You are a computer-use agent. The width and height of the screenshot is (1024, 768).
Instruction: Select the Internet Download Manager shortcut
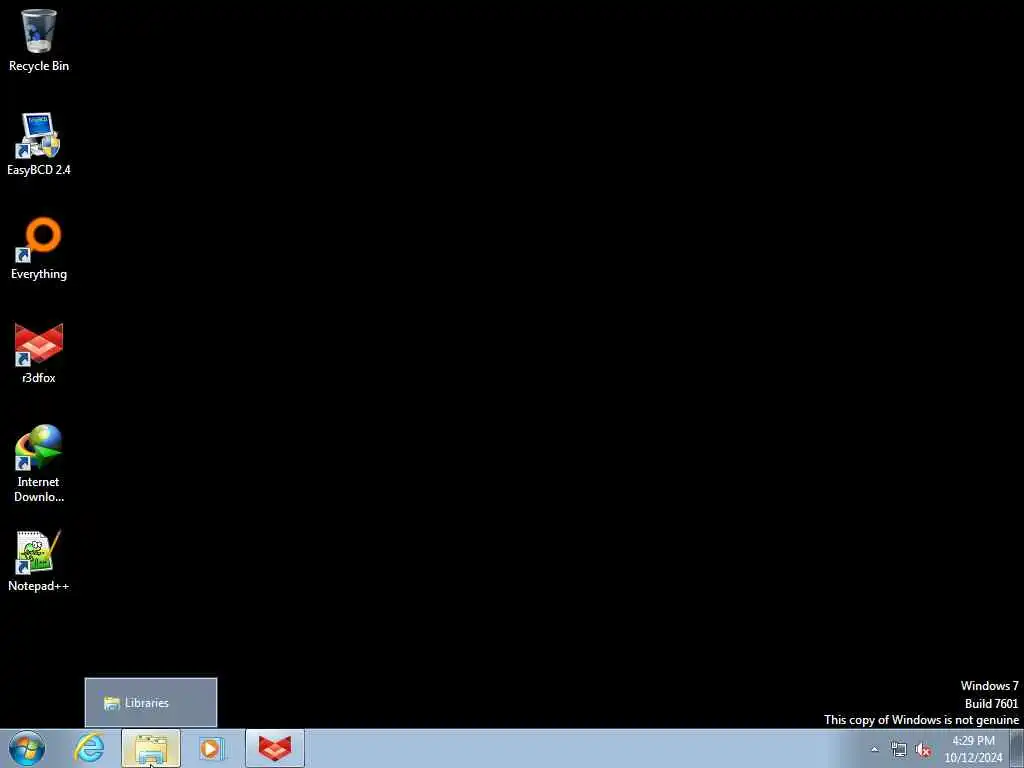pyautogui.click(x=39, y=462)
